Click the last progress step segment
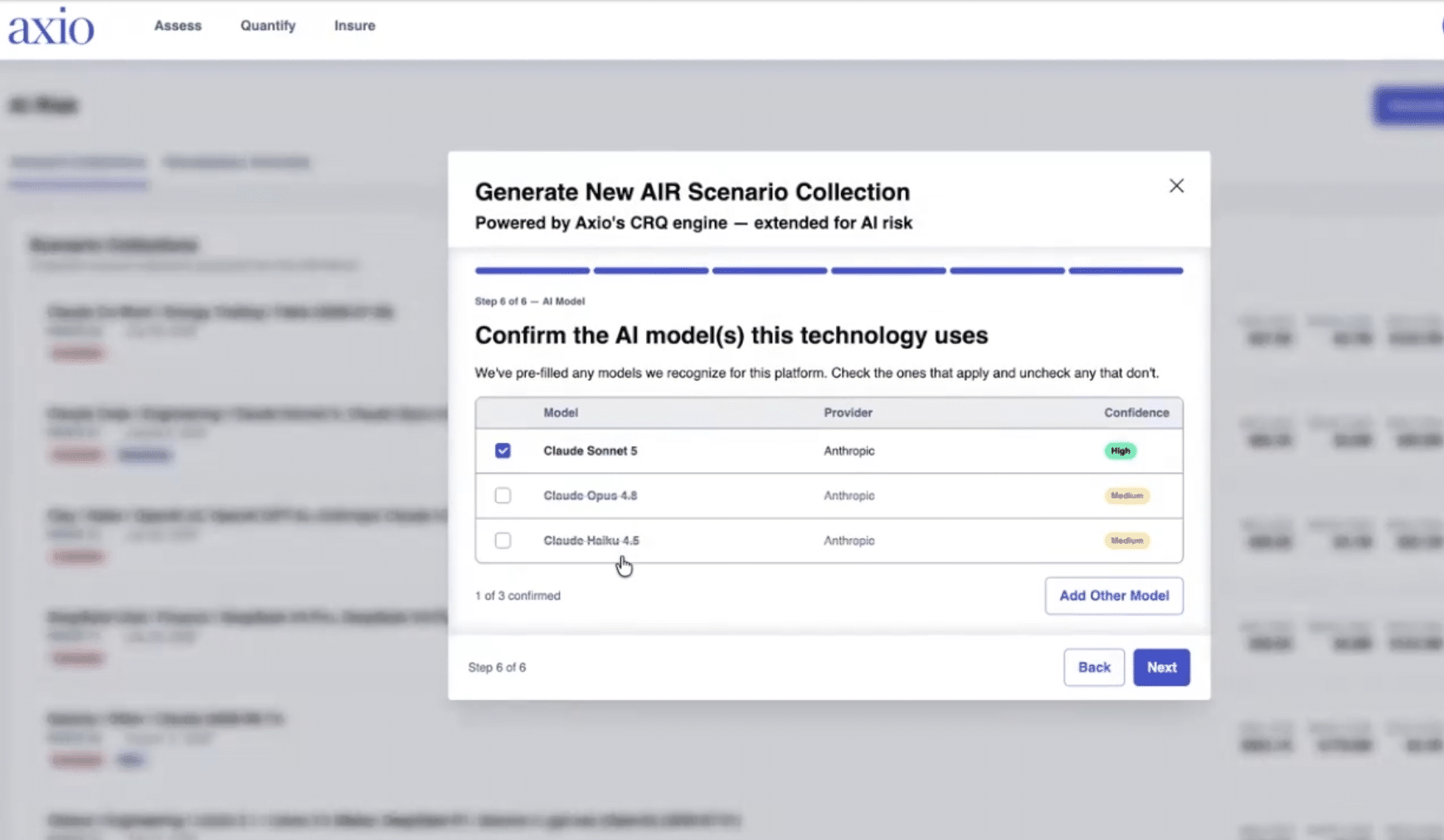Image resolution: width=1444 pixels, height=840 pixels. pyautogui.click(x=1126, y=270)
